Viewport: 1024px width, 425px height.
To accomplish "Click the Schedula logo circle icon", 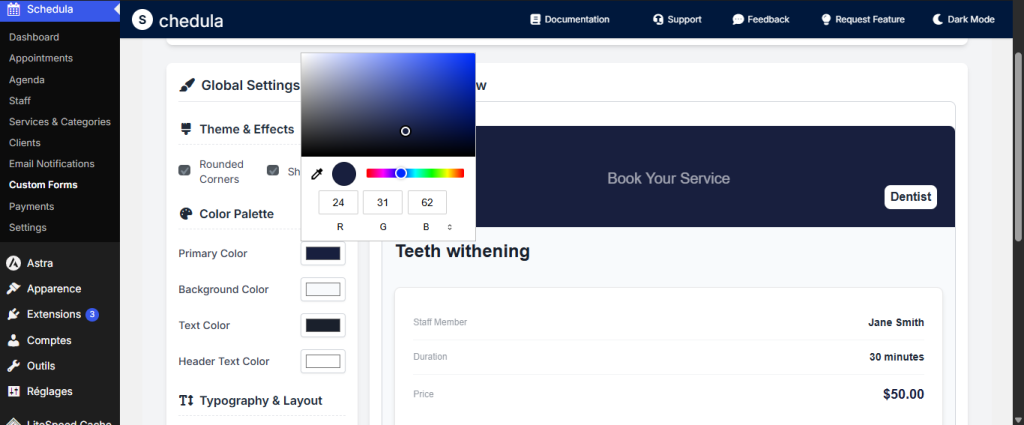I will pos(143,19).
